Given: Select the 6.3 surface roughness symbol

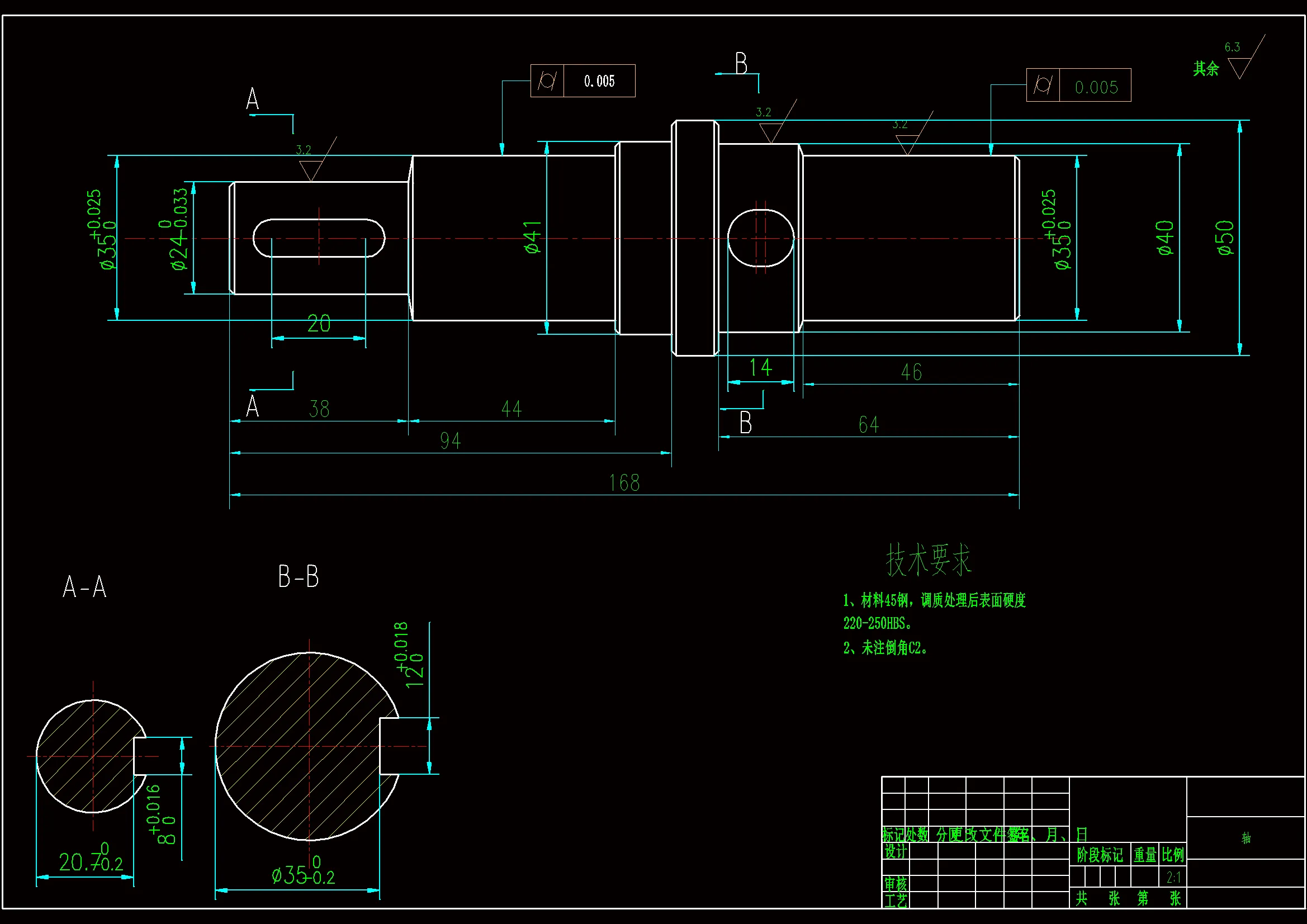Looking at the screenshot, I should [1240, 63].
